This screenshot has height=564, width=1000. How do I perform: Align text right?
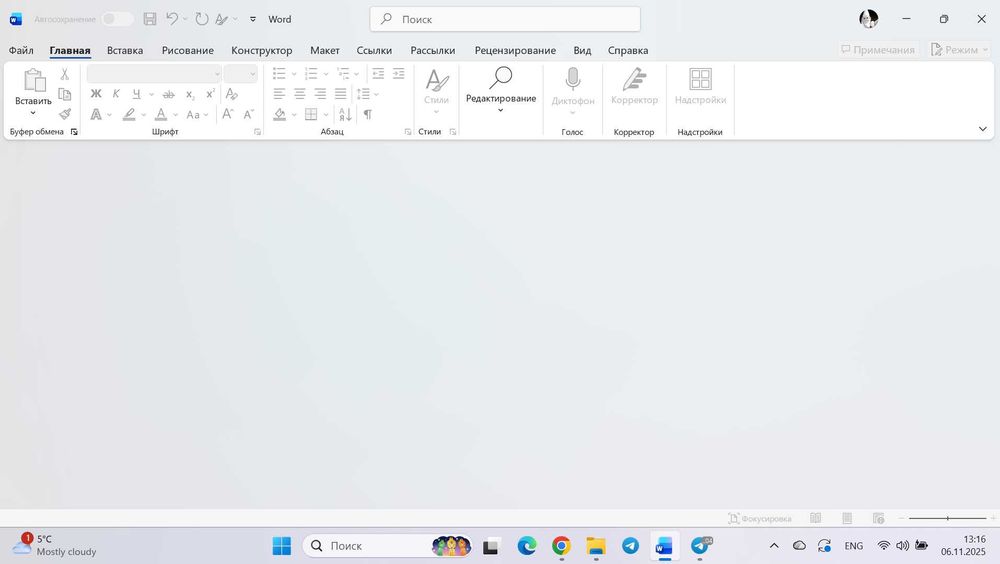pyautogui.click(x=320, y=94)
